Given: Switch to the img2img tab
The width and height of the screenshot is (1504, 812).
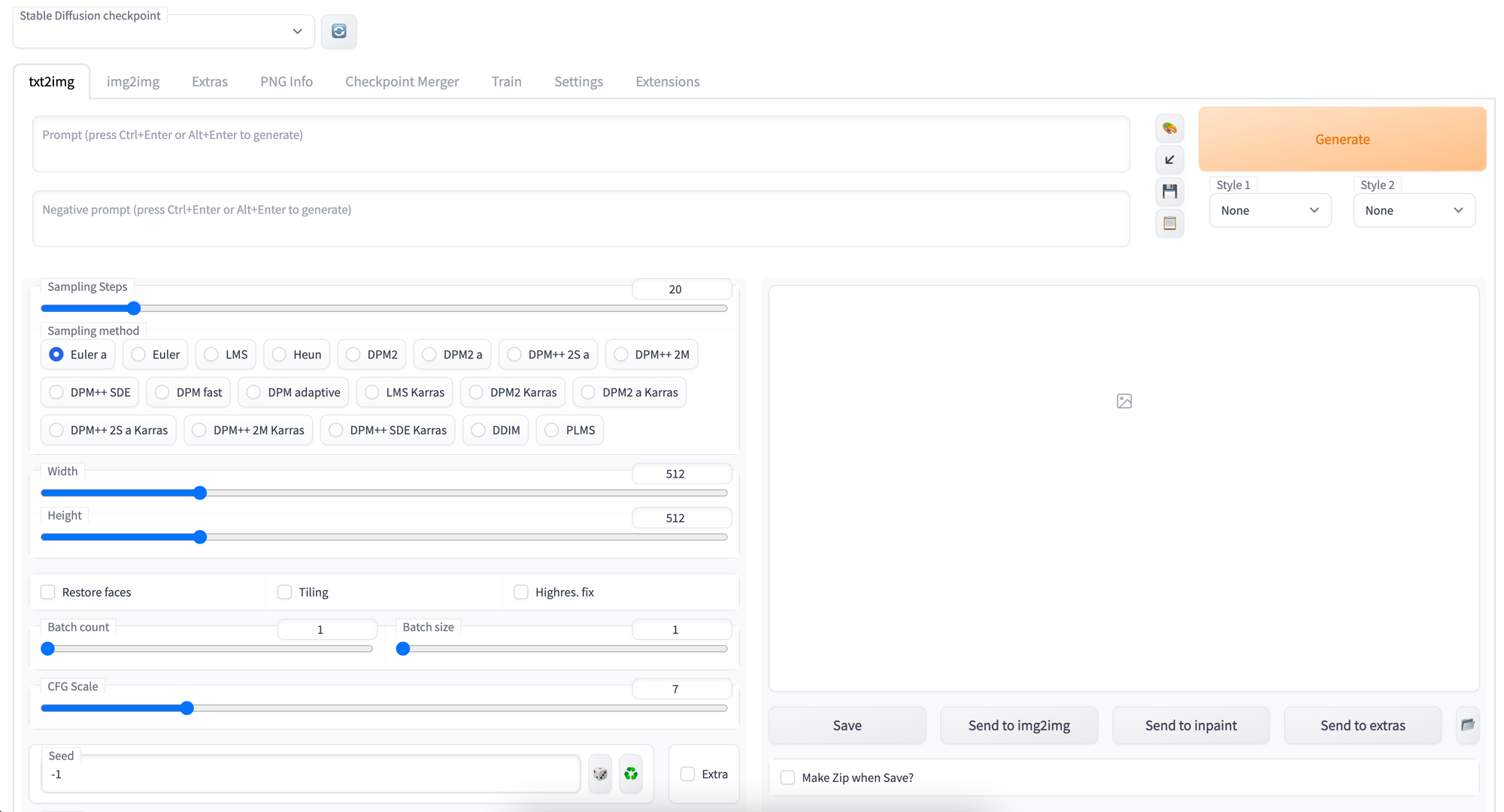Looking at the screenshot, I should tap(132, 81).
